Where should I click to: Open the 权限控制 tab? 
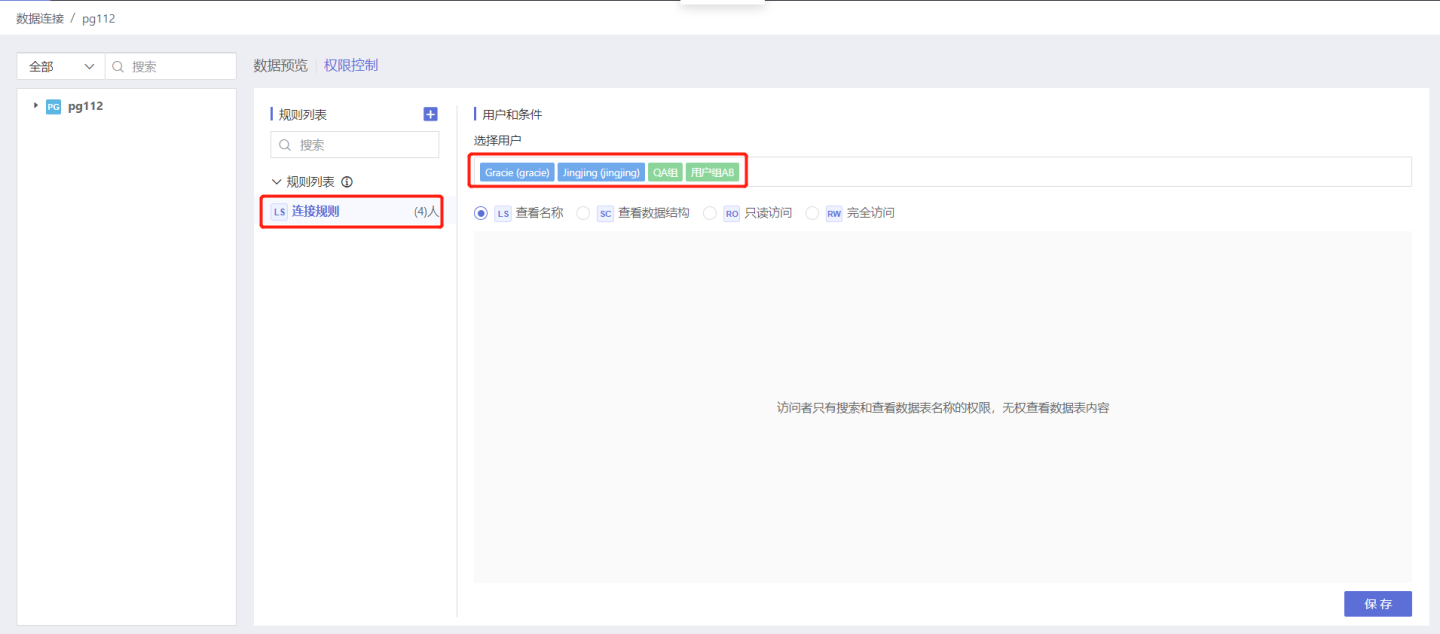click(351, 66)
